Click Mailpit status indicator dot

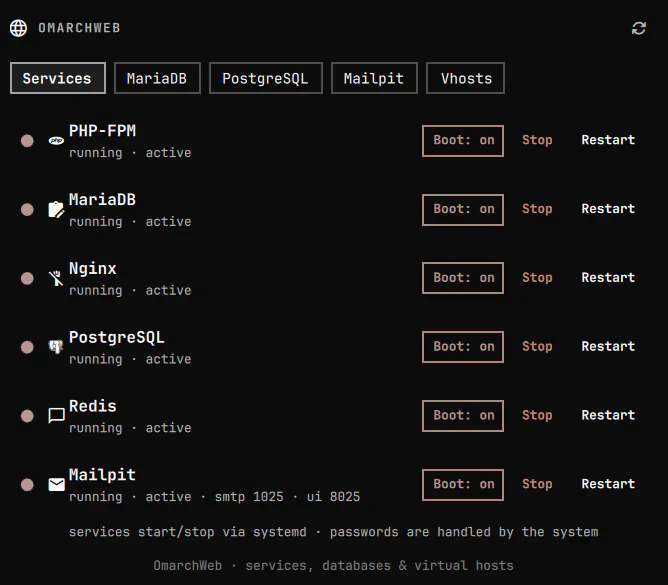(x=27, y=484)
